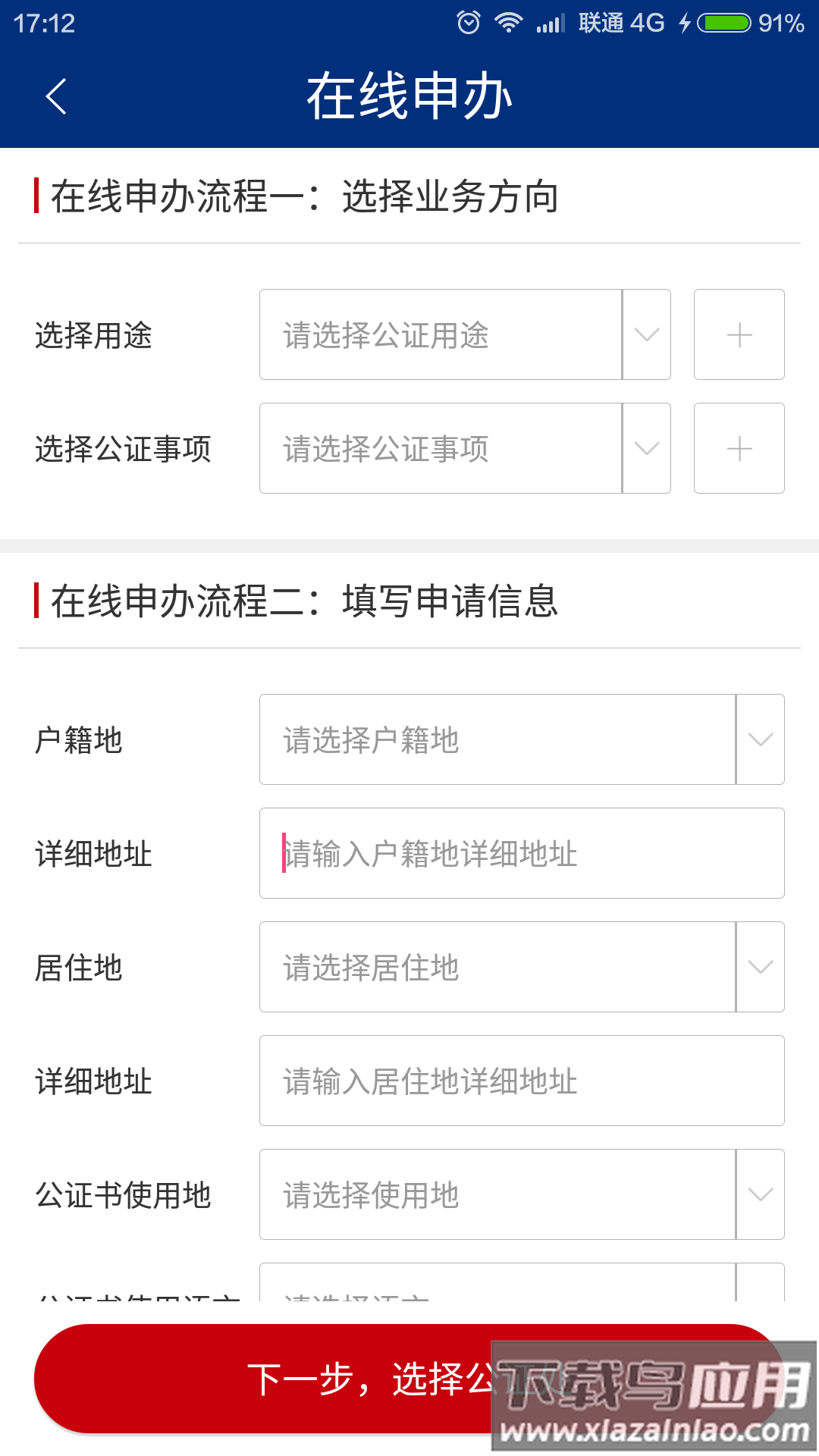Viewport: 819px width, 1456px height.
Task: Focus the 请输入户籍地详细地址 input field
Action: coord(522,853)
